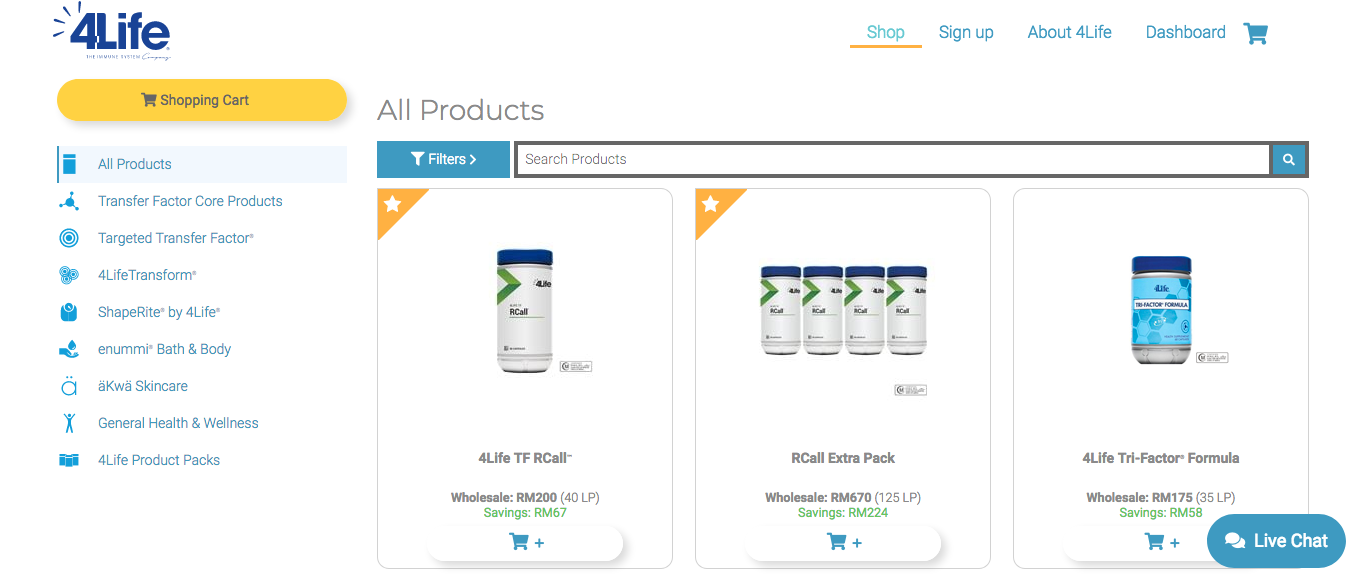Open the 4Life TF RCall product image

525,312
